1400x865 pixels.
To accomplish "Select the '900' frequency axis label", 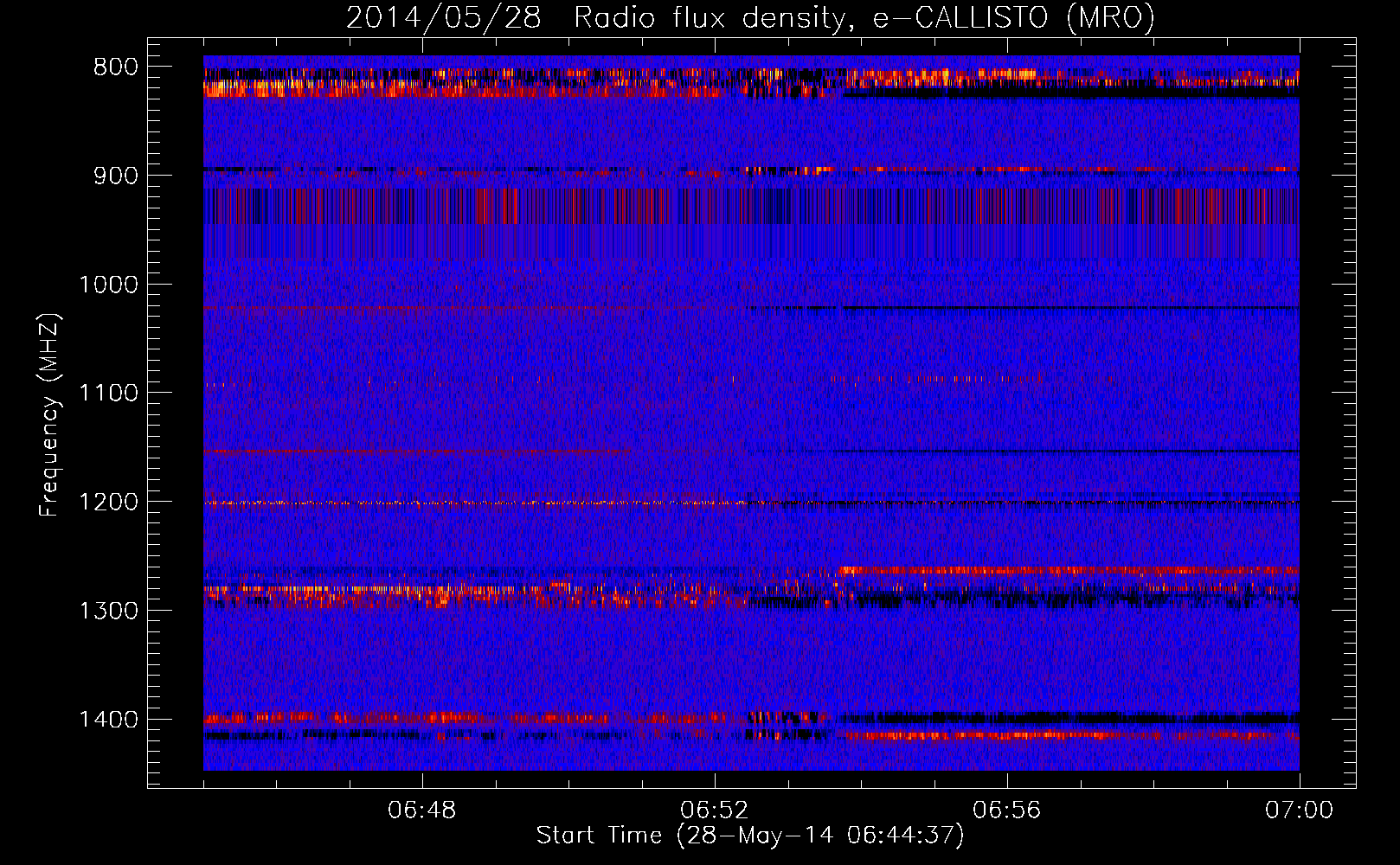I will point(115,176).
